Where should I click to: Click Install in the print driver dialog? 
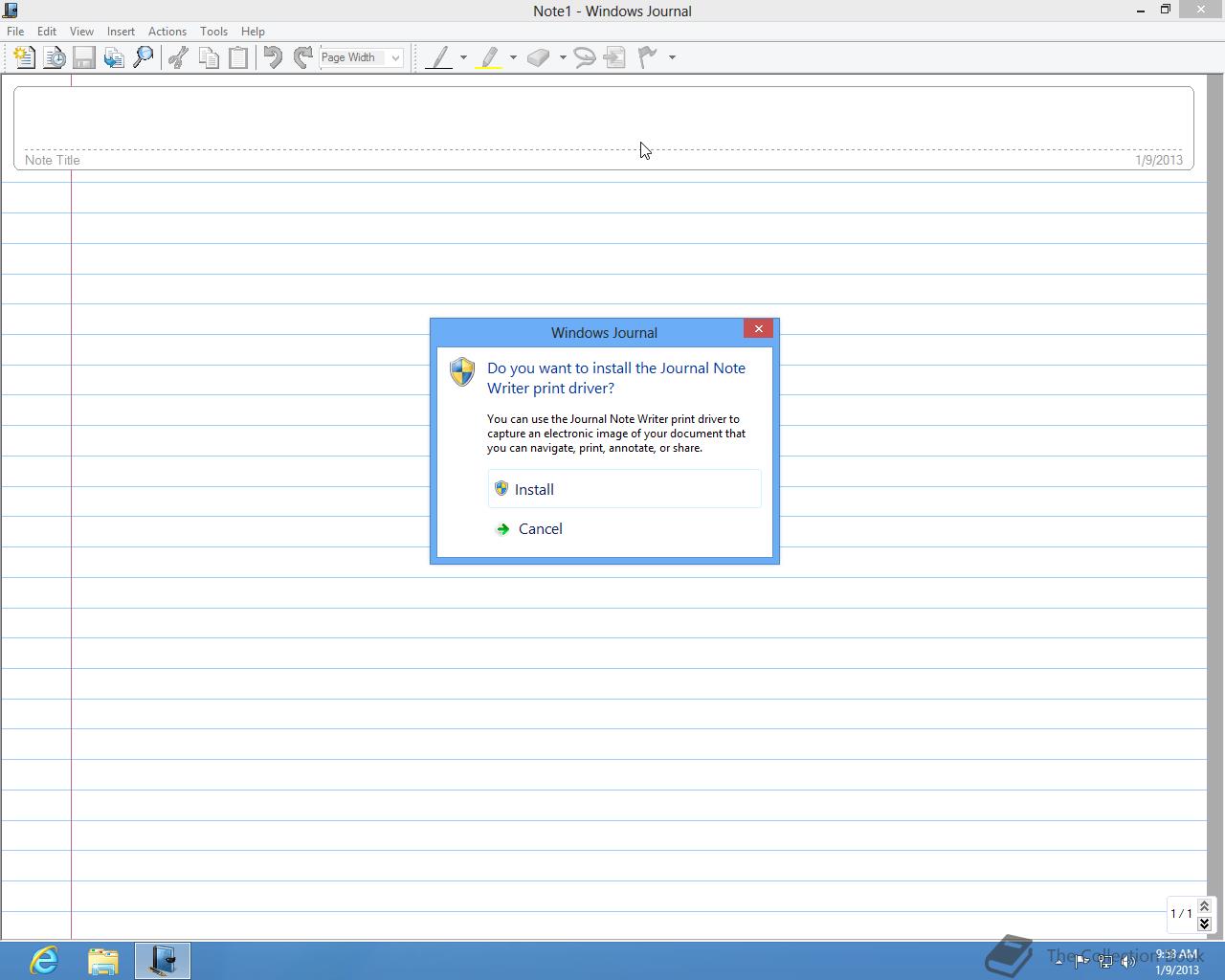624,489
